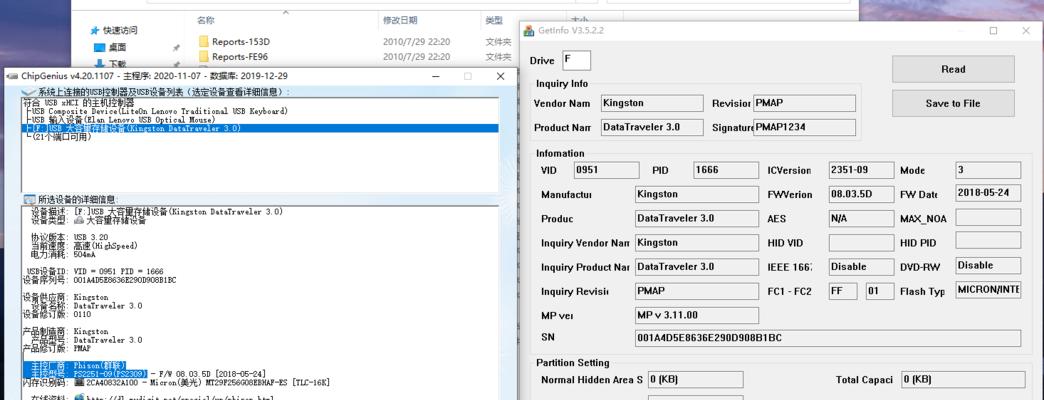
Task: Click the GetInfo window title icon
Action: pos(529,31)
